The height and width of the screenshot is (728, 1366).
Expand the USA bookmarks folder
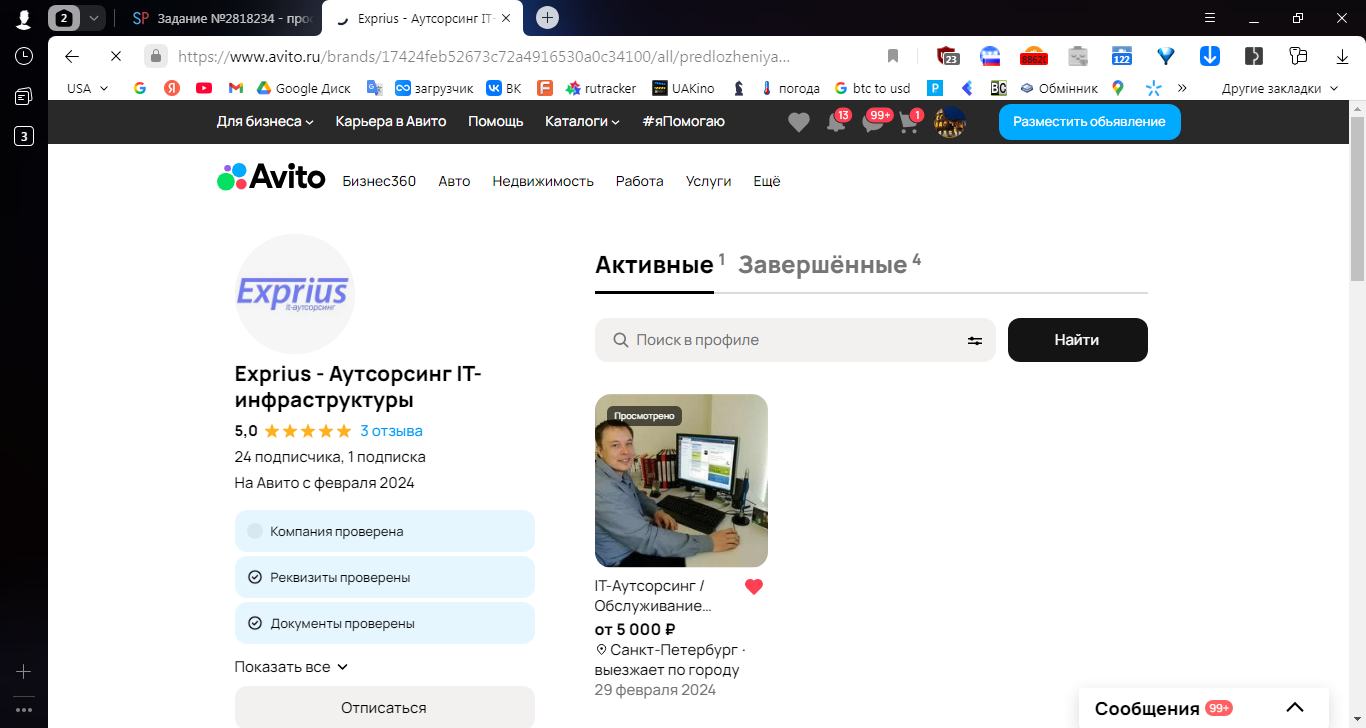87,88
